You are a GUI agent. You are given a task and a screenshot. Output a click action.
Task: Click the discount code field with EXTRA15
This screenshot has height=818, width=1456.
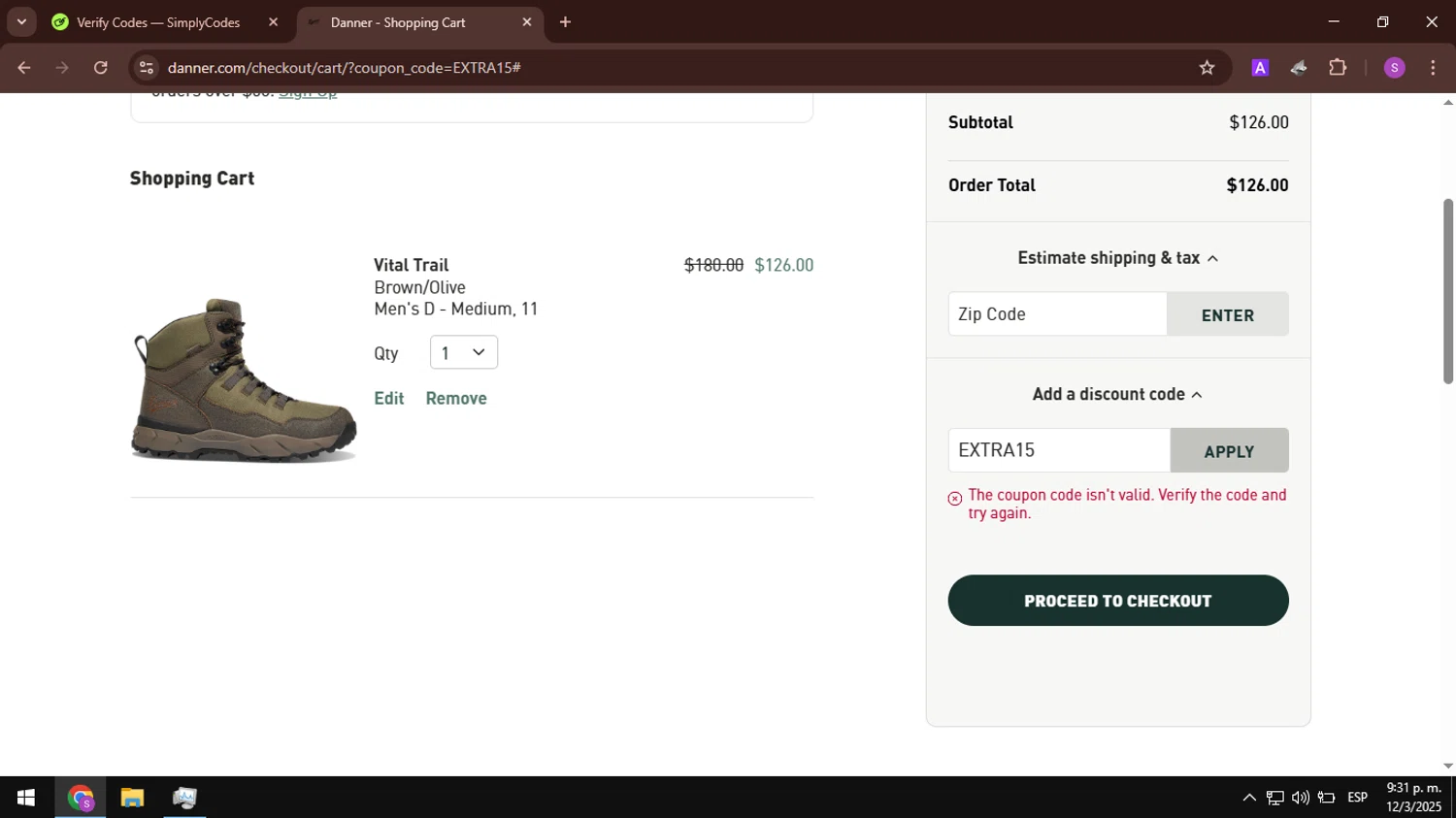(1059, 450)
